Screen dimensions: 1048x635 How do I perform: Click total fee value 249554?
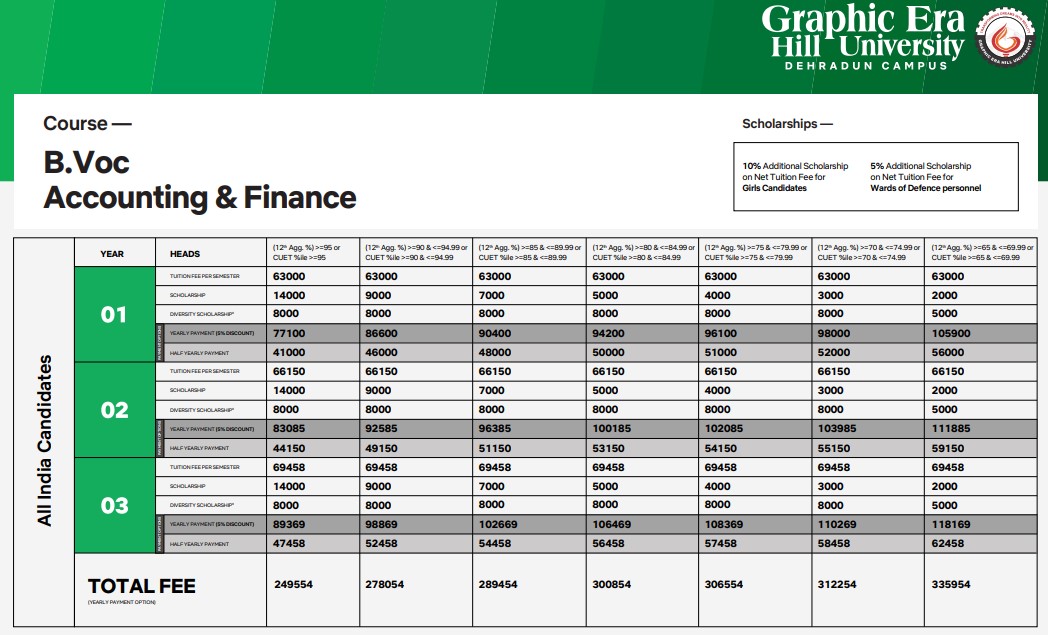click(293, 584)
